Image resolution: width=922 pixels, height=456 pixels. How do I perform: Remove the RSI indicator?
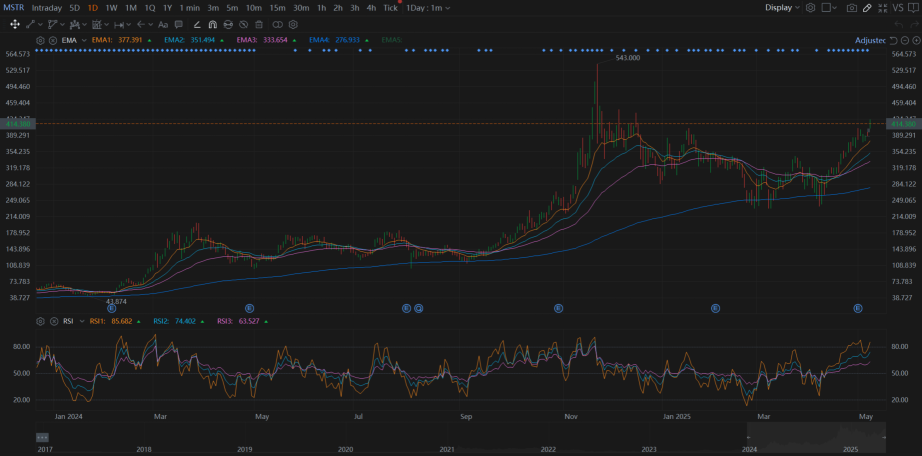pyautogui.click(x=52, y=321)
